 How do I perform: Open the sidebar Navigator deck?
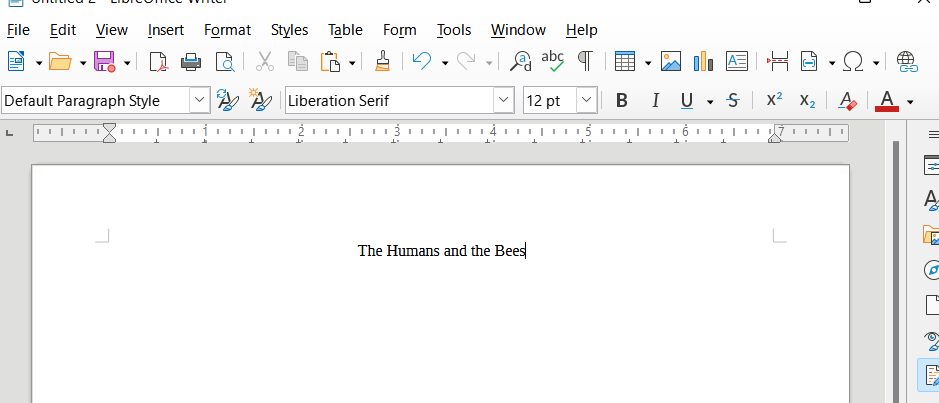coord(931,270)
